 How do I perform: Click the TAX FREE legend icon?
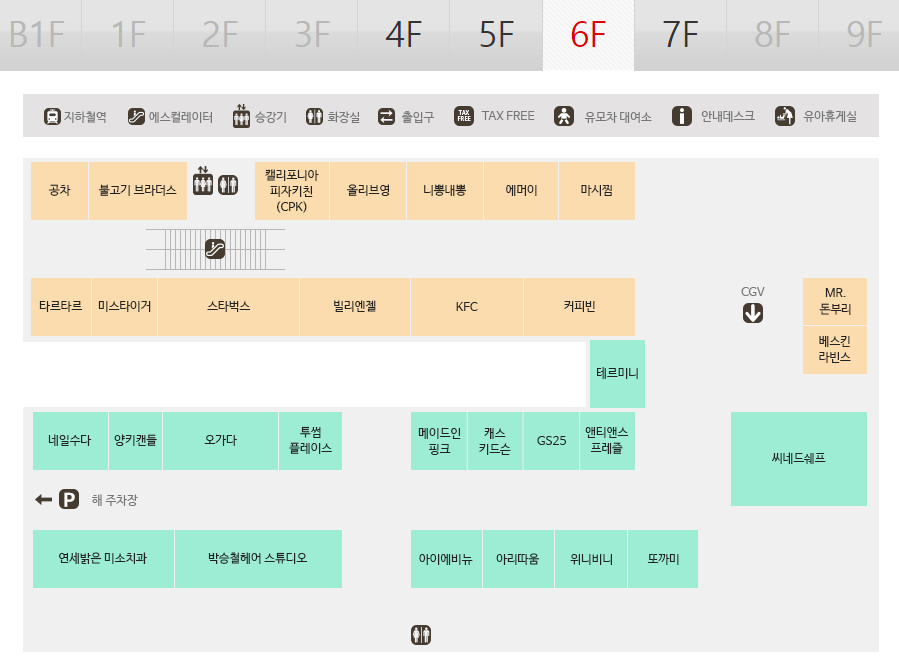464,116
